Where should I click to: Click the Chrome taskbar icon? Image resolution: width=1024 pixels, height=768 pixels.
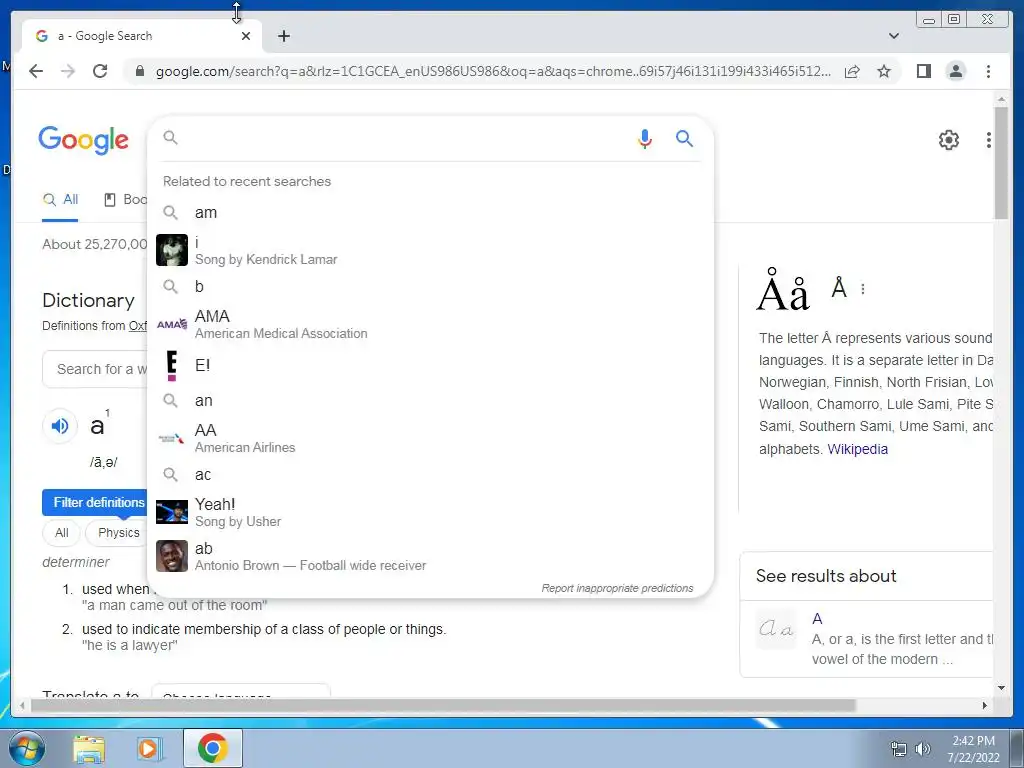click(x=212, y=748)
